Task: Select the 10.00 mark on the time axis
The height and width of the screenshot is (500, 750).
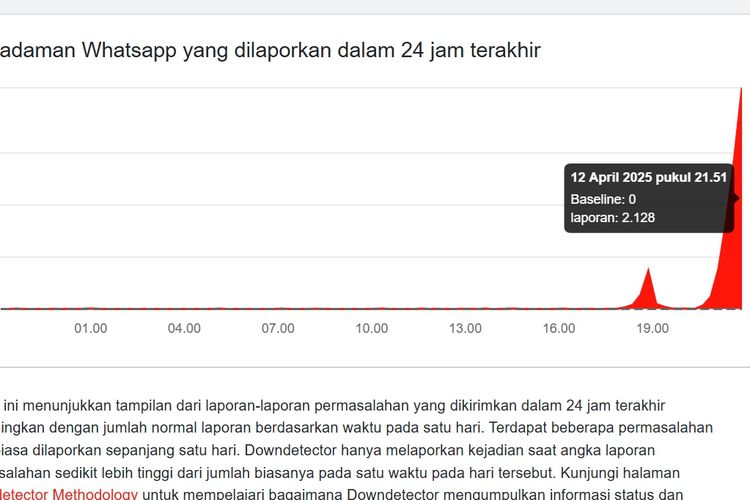Action: (x=371, y=328)
